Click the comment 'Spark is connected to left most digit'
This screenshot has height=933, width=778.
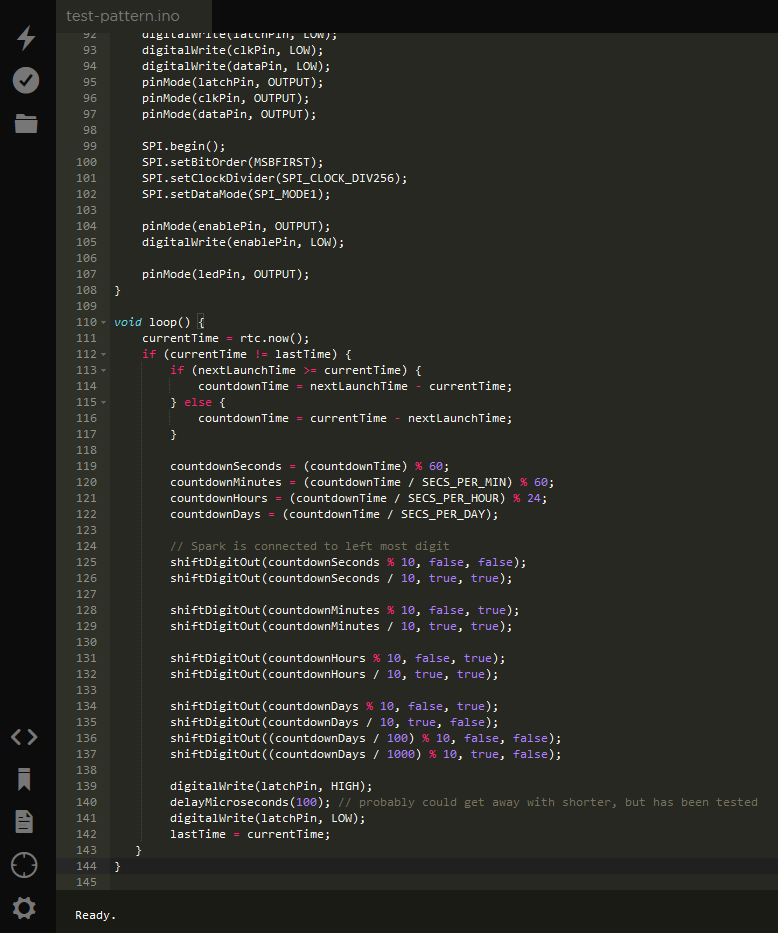(x=309, y=546)
